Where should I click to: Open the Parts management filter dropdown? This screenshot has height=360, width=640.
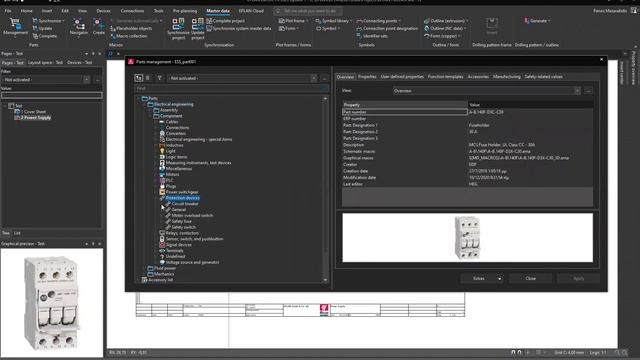coord(313,78)
